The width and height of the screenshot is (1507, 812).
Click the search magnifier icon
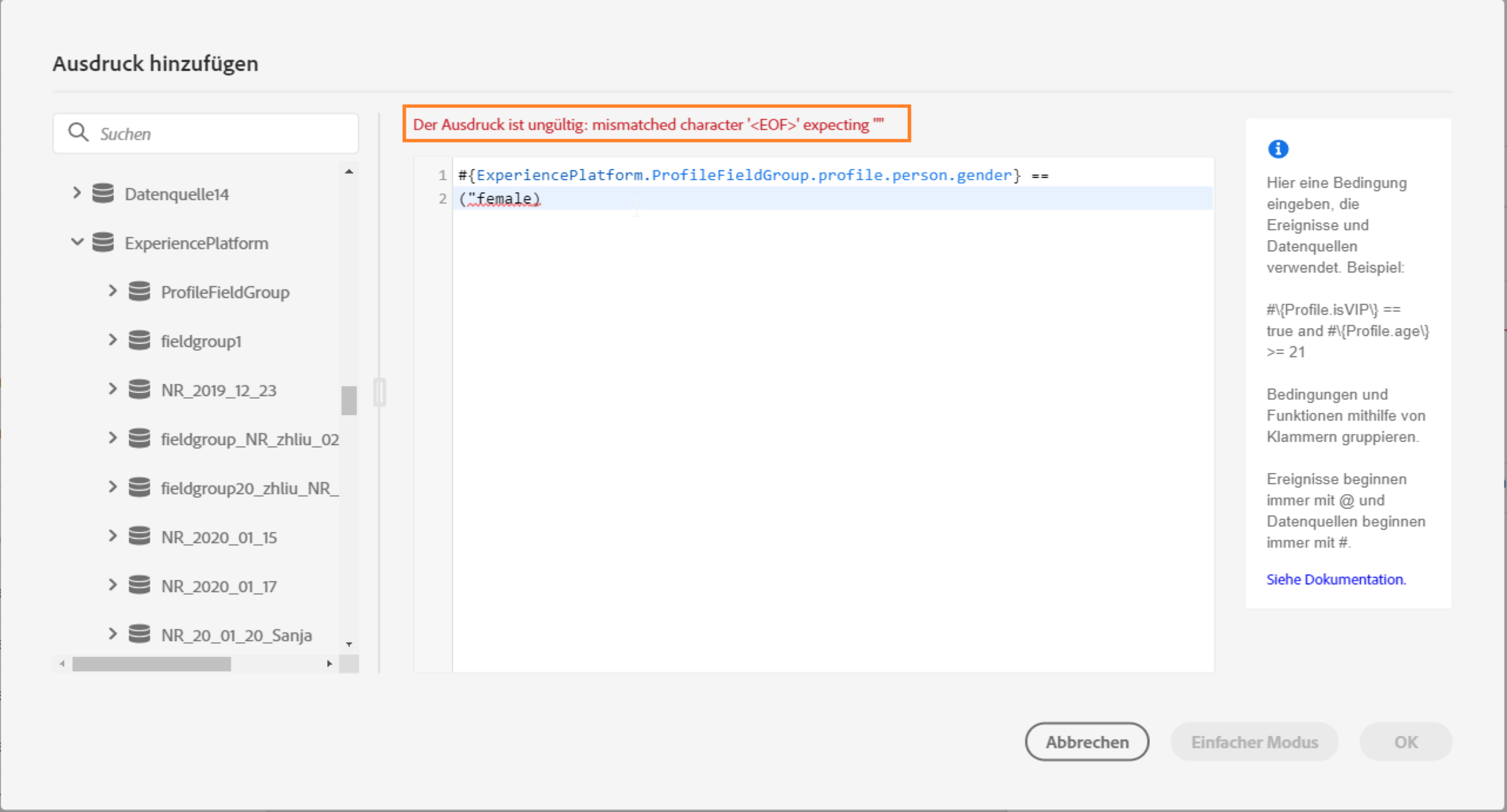[78, 132]
